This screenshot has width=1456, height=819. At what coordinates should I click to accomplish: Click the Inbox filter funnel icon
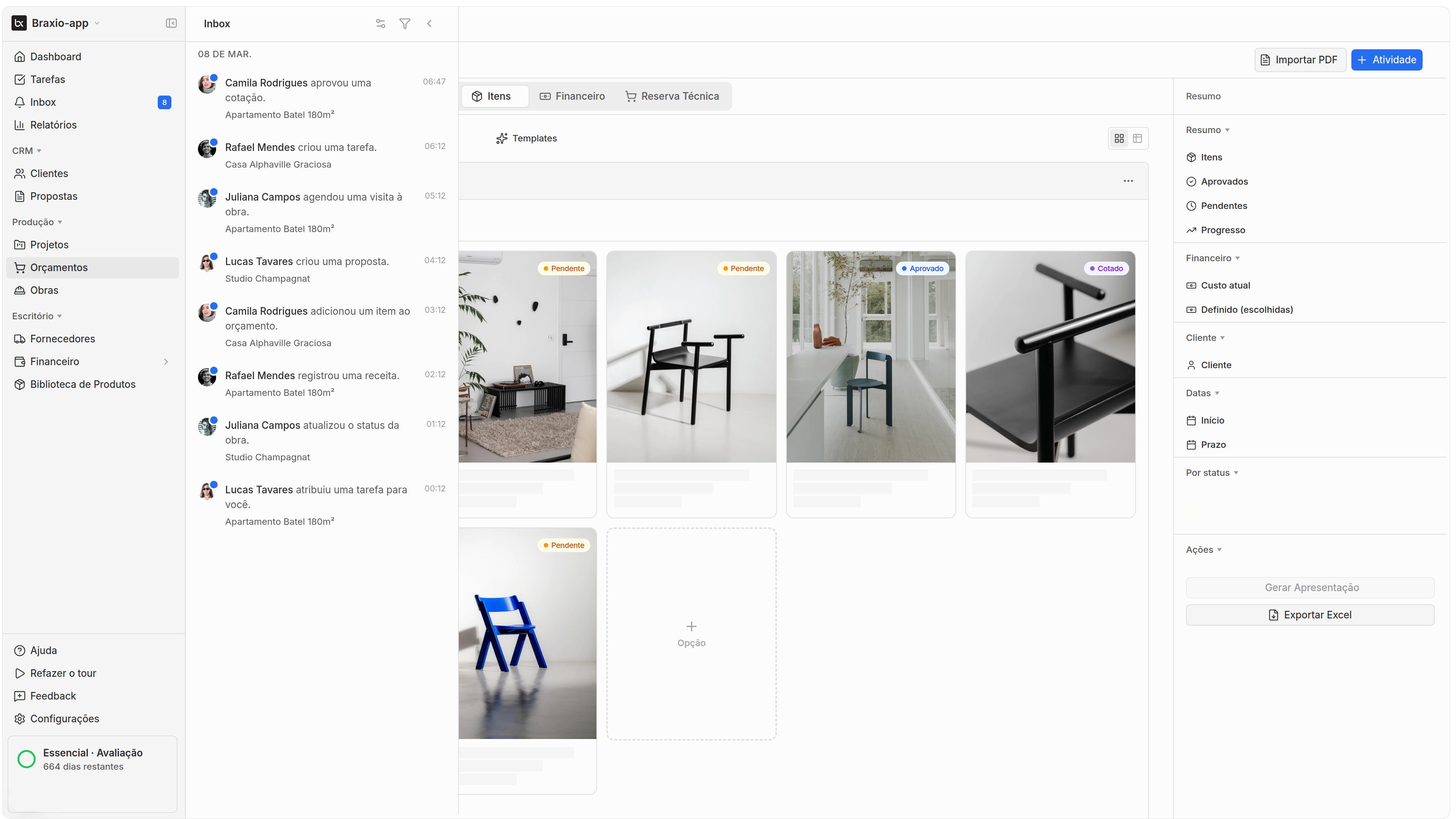405,24
